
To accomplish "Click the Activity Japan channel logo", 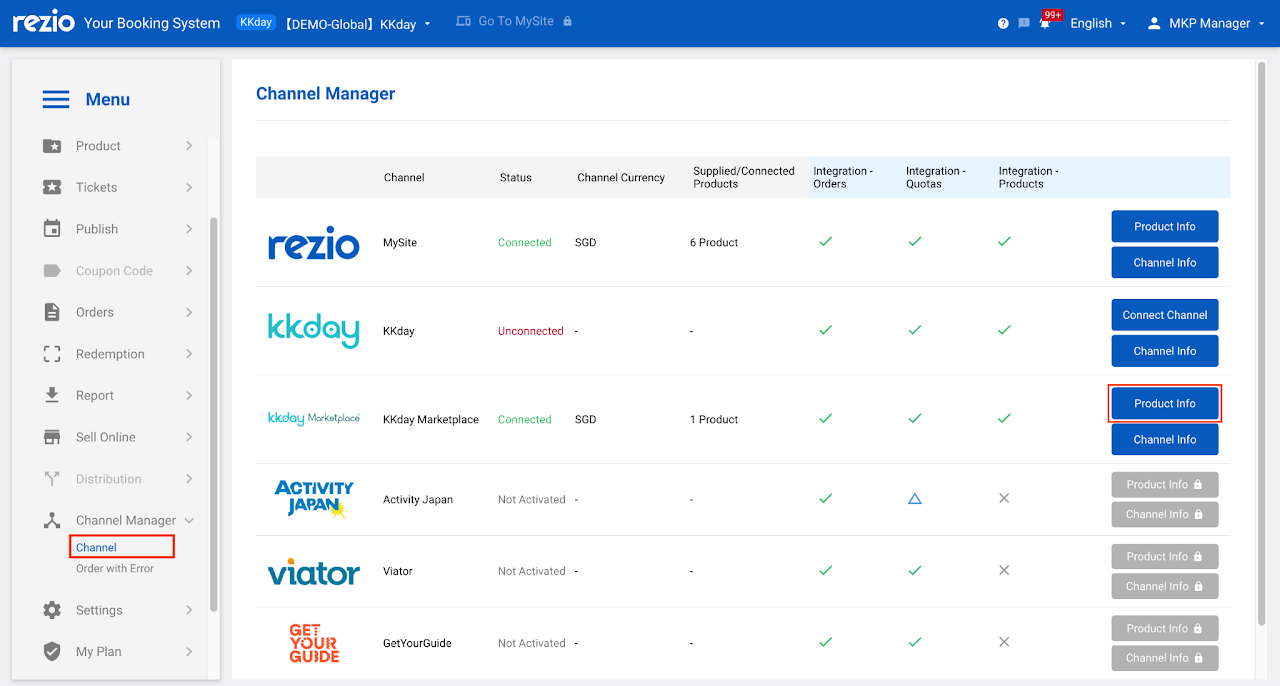I will [x=313, y=499].
